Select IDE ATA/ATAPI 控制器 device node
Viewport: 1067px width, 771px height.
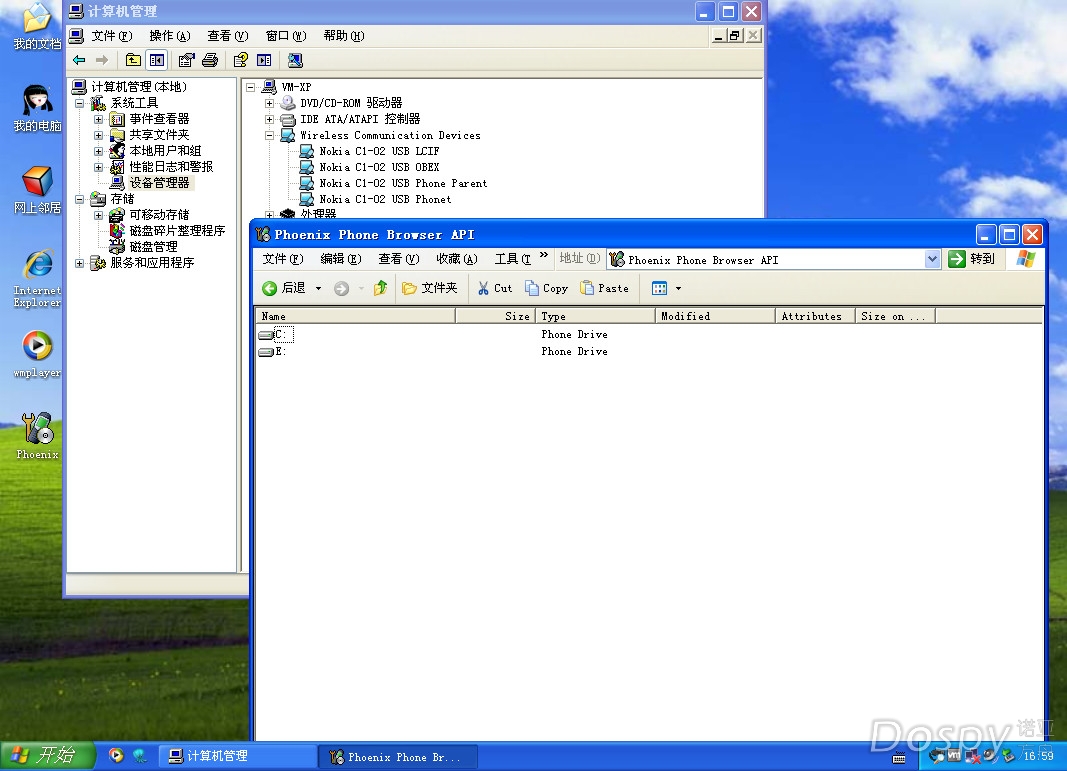click(360, 119)
